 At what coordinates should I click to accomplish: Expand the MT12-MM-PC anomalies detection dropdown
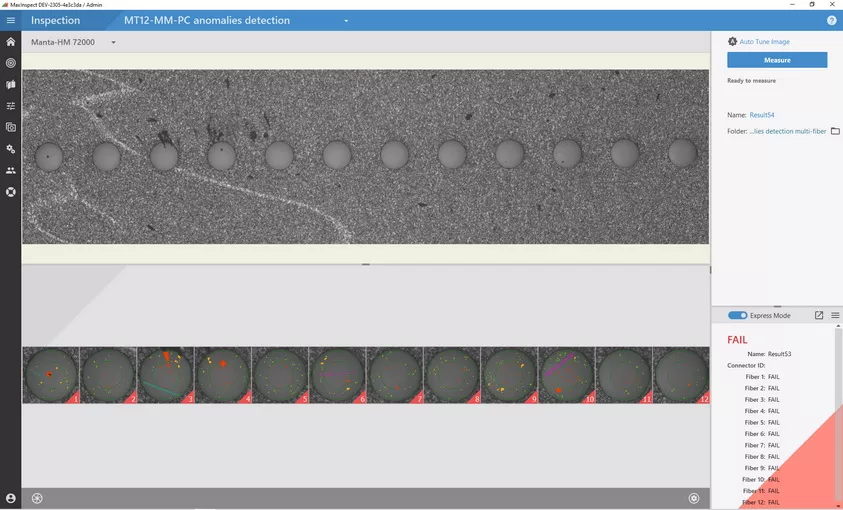click(346, 20)
